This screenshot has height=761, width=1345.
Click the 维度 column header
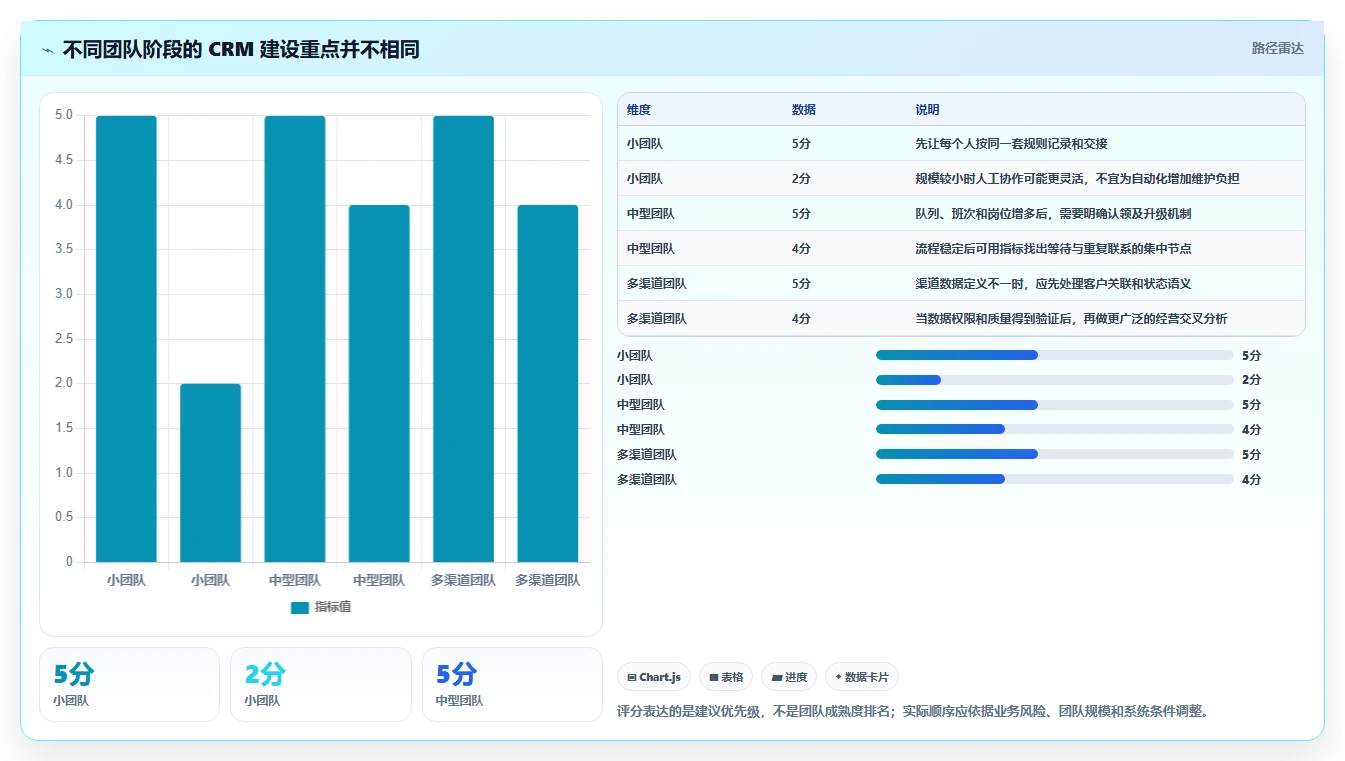[639, 110]
